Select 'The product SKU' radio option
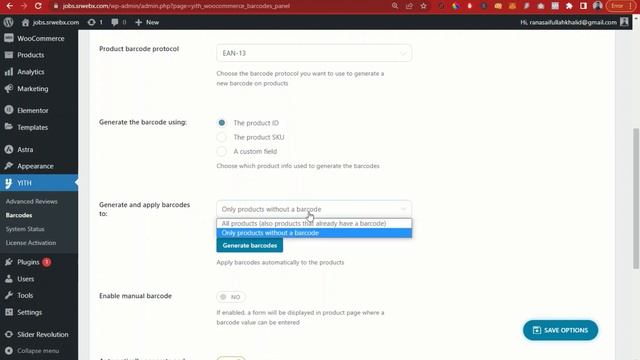Screen dimensions: 640x360 point(222,137)
